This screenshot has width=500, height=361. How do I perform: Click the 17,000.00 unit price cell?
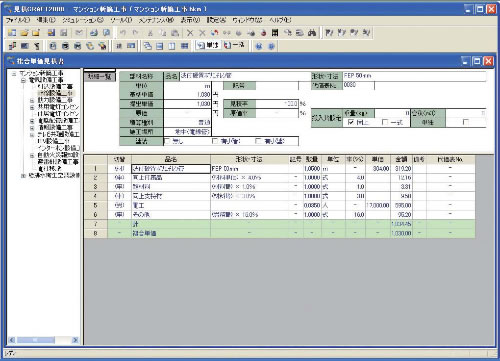pyautogui.click(x=378, y=205)
